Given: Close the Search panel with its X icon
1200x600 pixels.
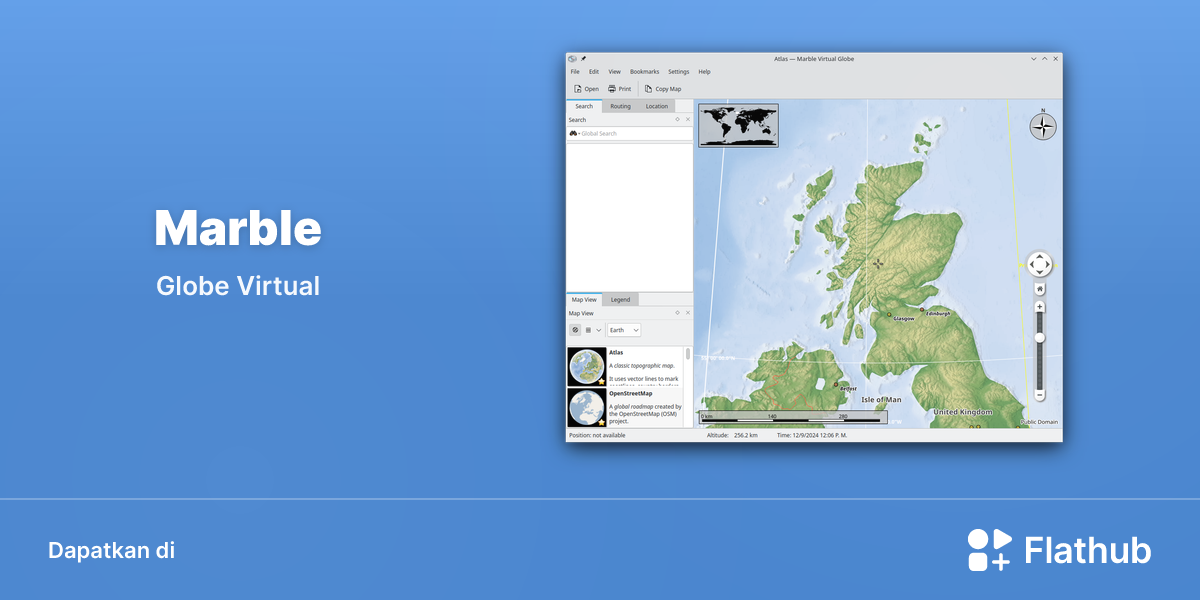Looking at the screenshot, I should [687, 119].
